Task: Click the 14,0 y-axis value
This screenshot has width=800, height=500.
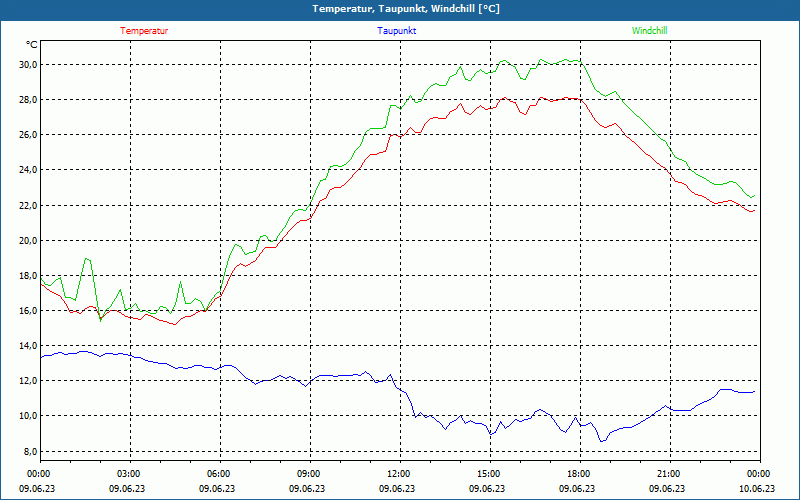Action: pyautogui.click(x=29, y=346)
